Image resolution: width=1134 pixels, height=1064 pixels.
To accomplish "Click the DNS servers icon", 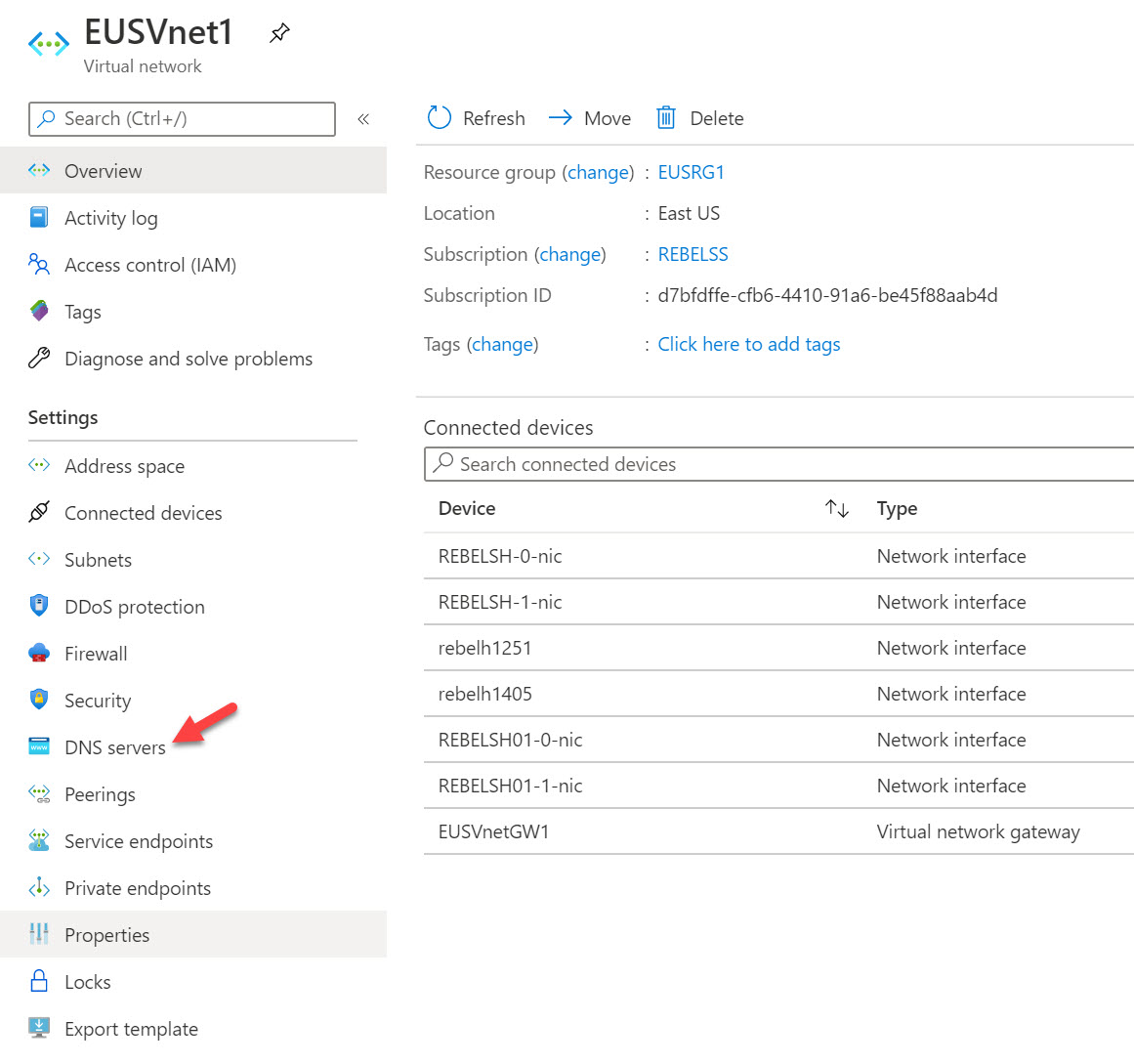I will point(39,745).
